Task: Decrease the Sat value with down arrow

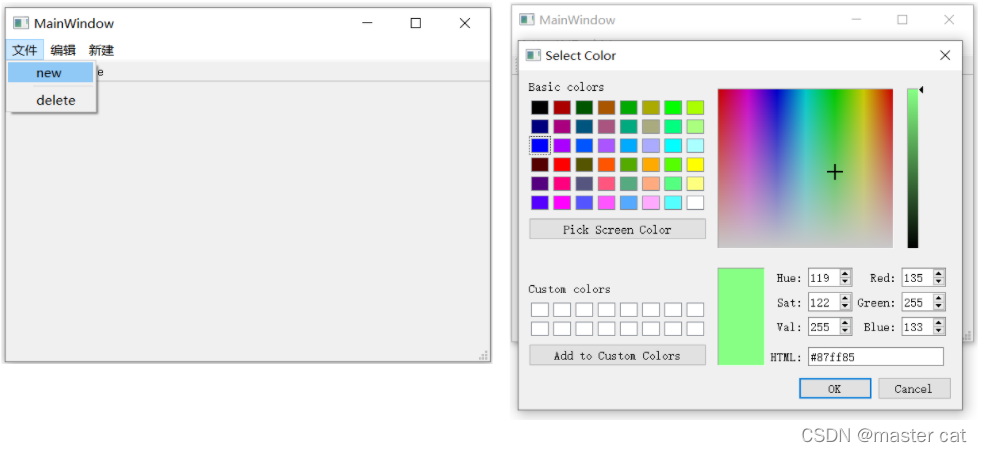Action: click(845, 306)
